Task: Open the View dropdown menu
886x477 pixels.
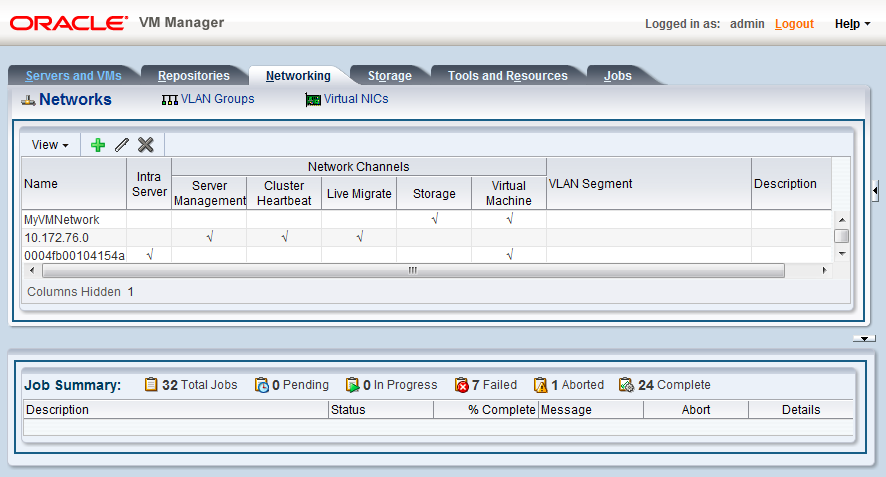Action: (50, 145)
